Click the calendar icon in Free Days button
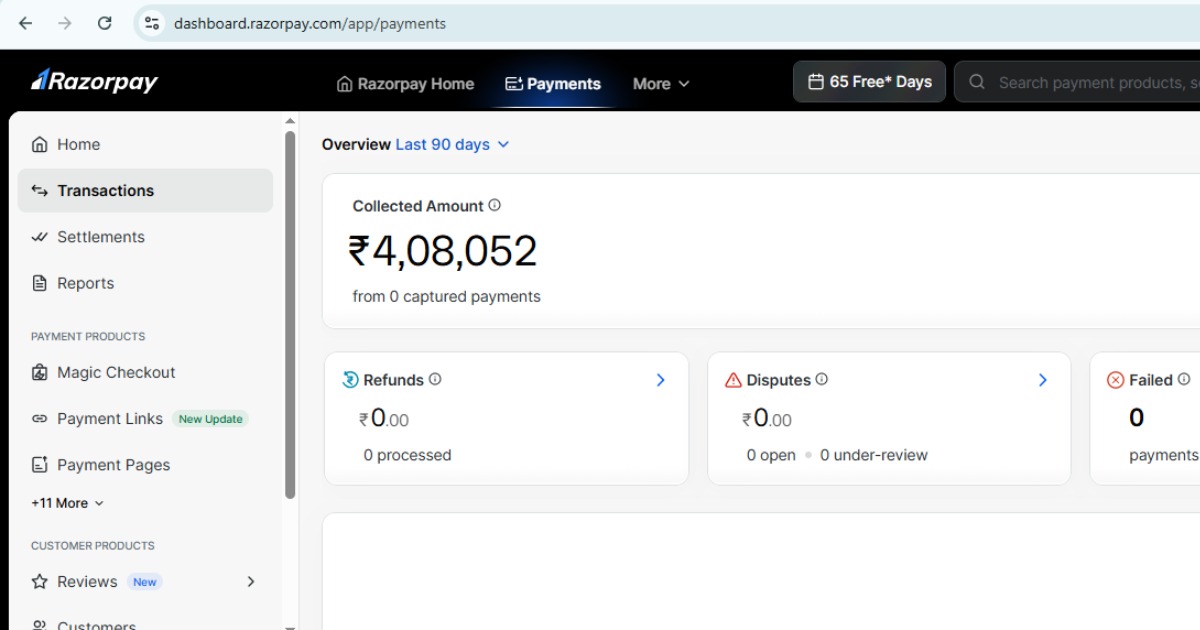Screen dimensions: 1200x630 tap(816, 82)
